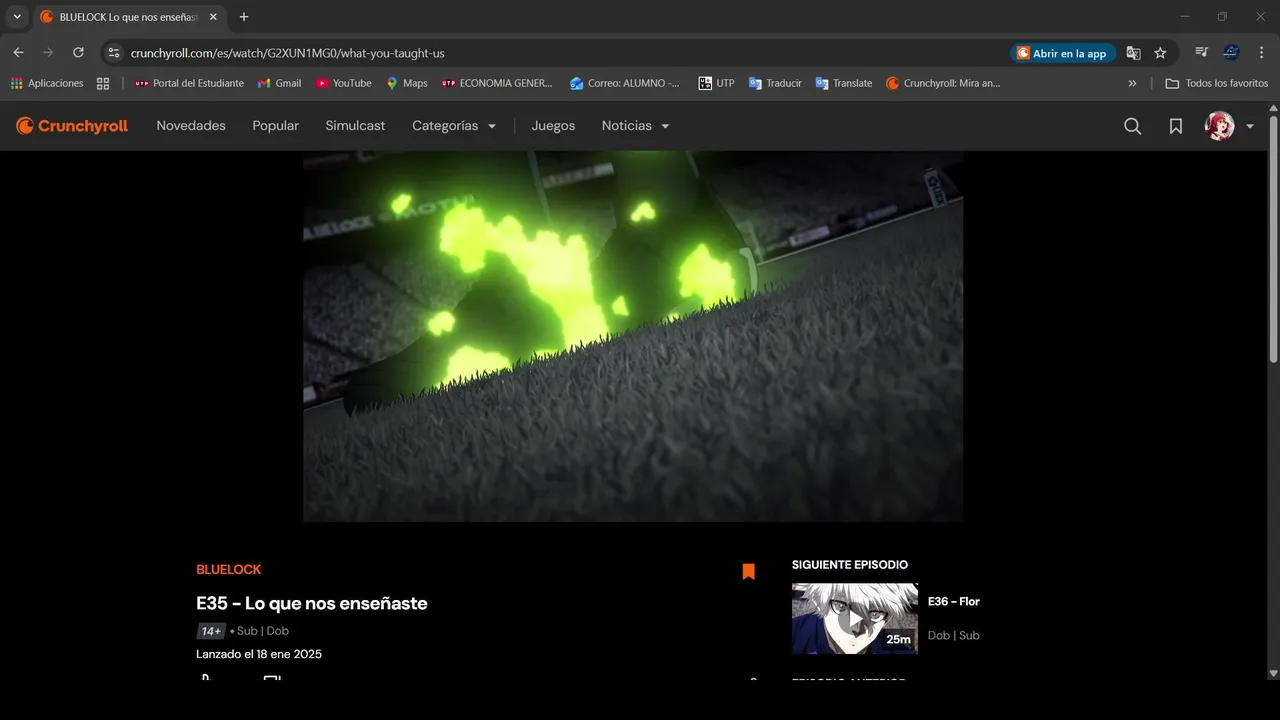
Task: Go to Popular in navbar
Action: click(276, 126)
